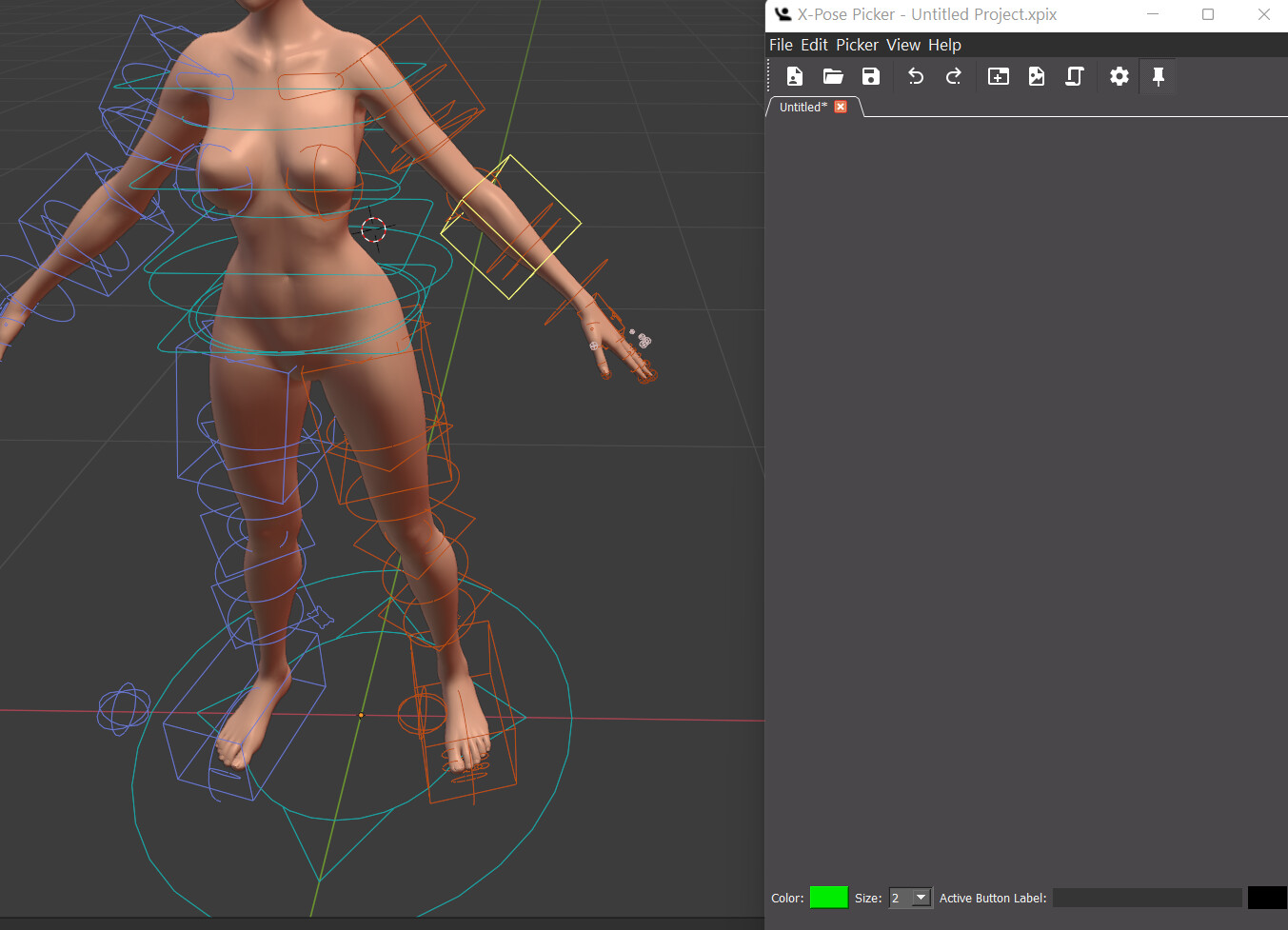Open the Picker menu
Image resolution: width=1288 pixels, height=930 pixels.
(x=857, y=45)
